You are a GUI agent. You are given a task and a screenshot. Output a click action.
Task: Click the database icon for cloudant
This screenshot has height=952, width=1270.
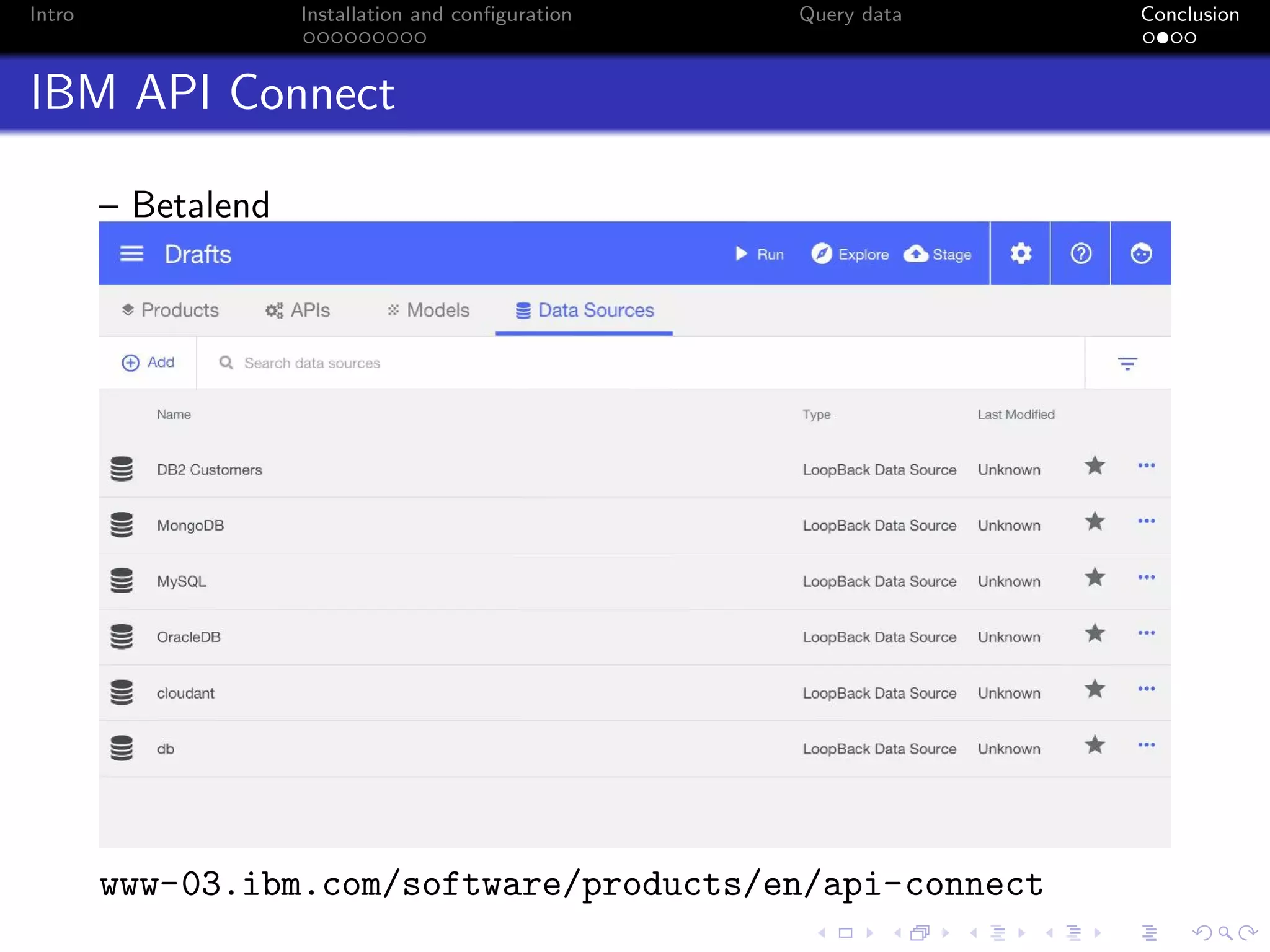(122, 692)
